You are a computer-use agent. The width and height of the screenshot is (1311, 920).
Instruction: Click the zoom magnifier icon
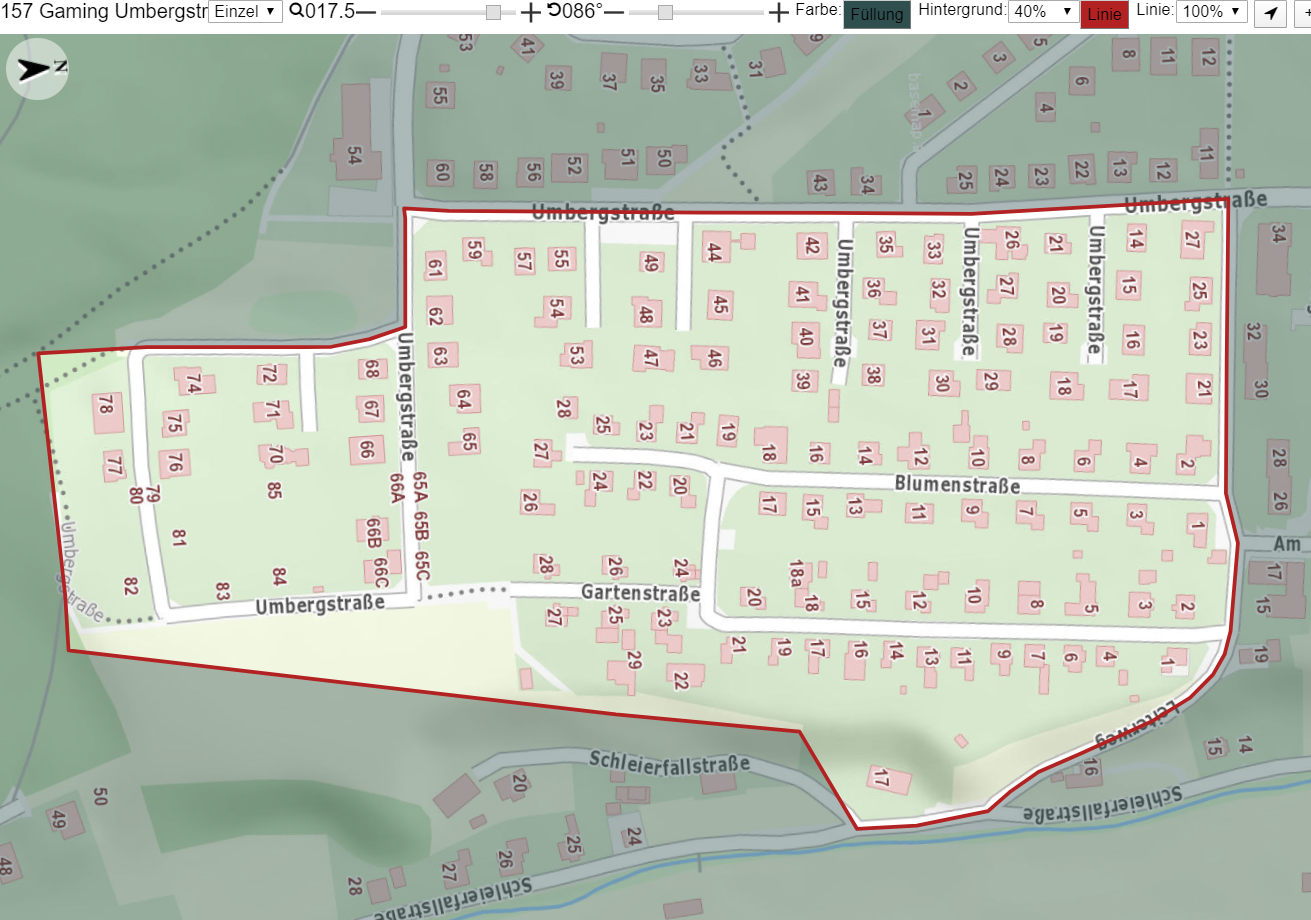(297, 12)
